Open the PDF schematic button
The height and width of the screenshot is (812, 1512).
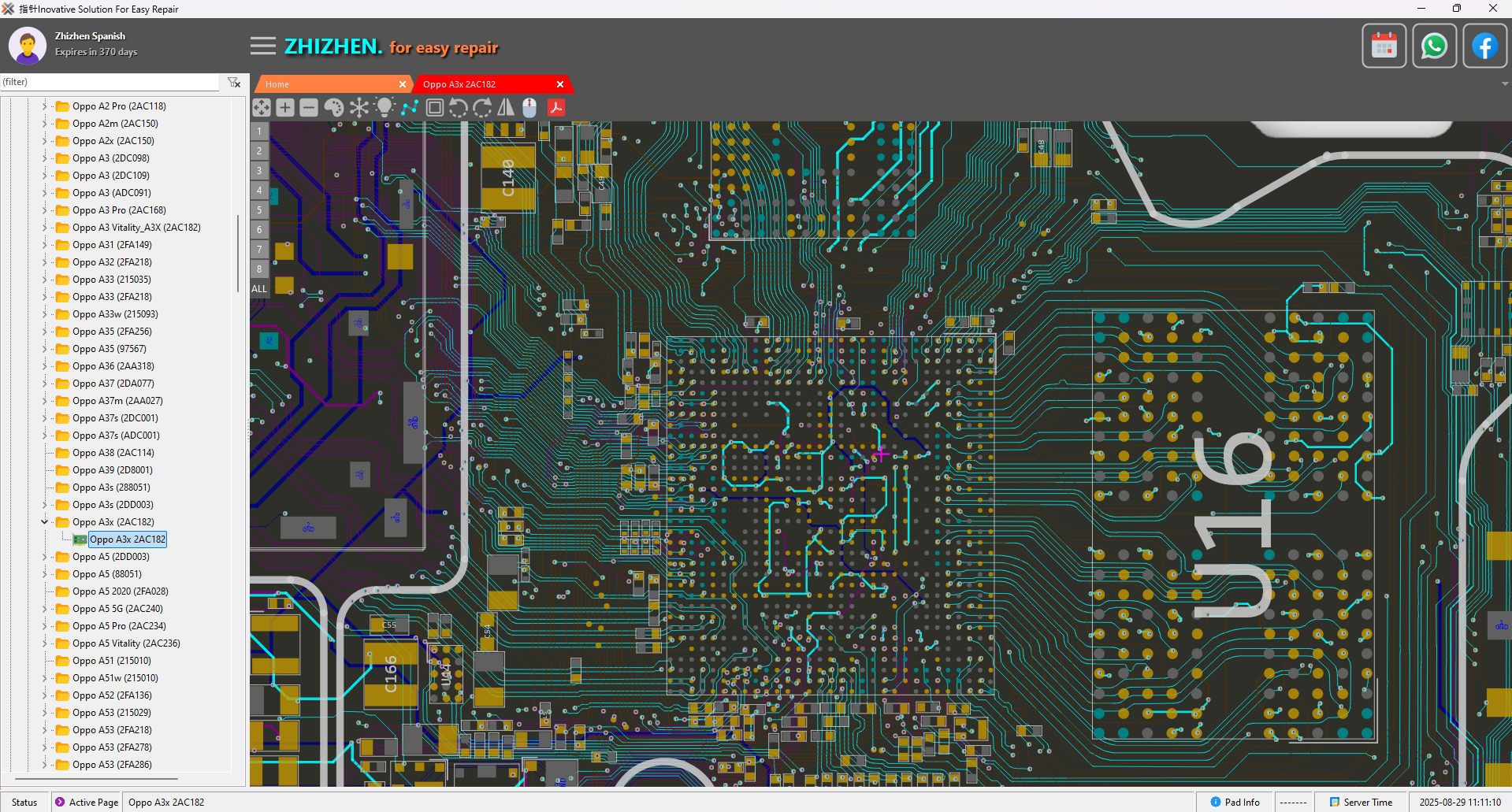coord(556,108)
